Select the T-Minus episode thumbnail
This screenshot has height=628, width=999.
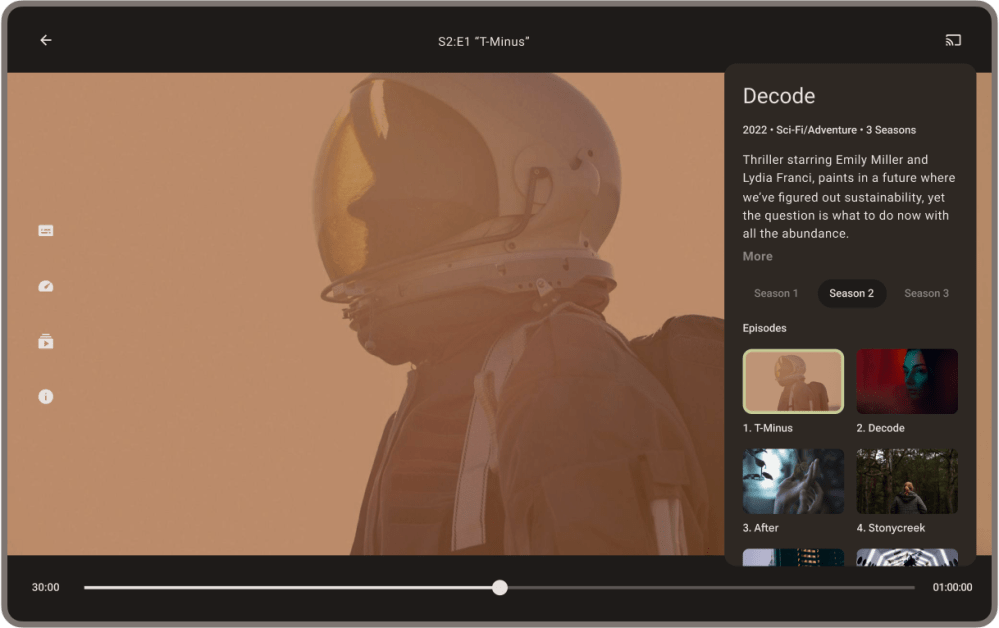click(793, 381)
